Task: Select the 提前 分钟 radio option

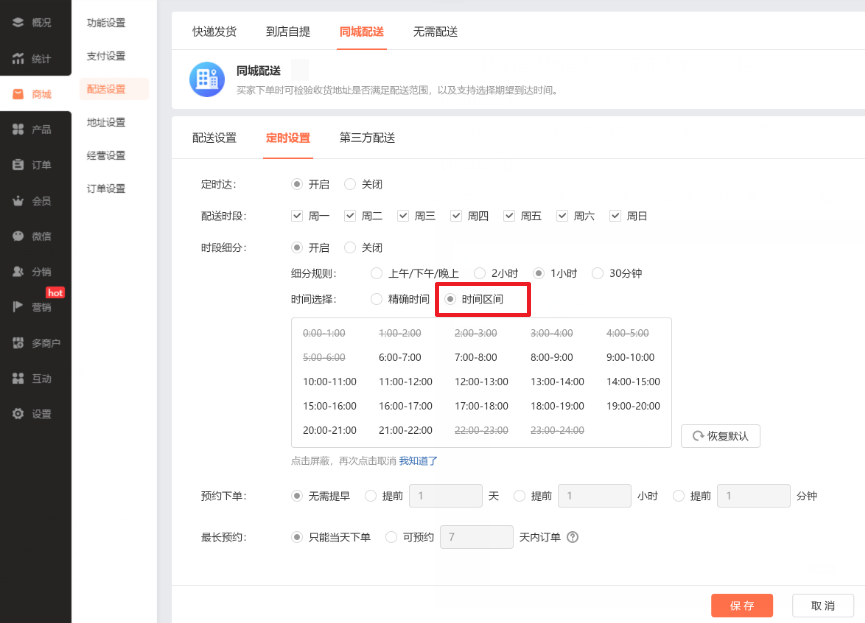Action: coord(679,496)
